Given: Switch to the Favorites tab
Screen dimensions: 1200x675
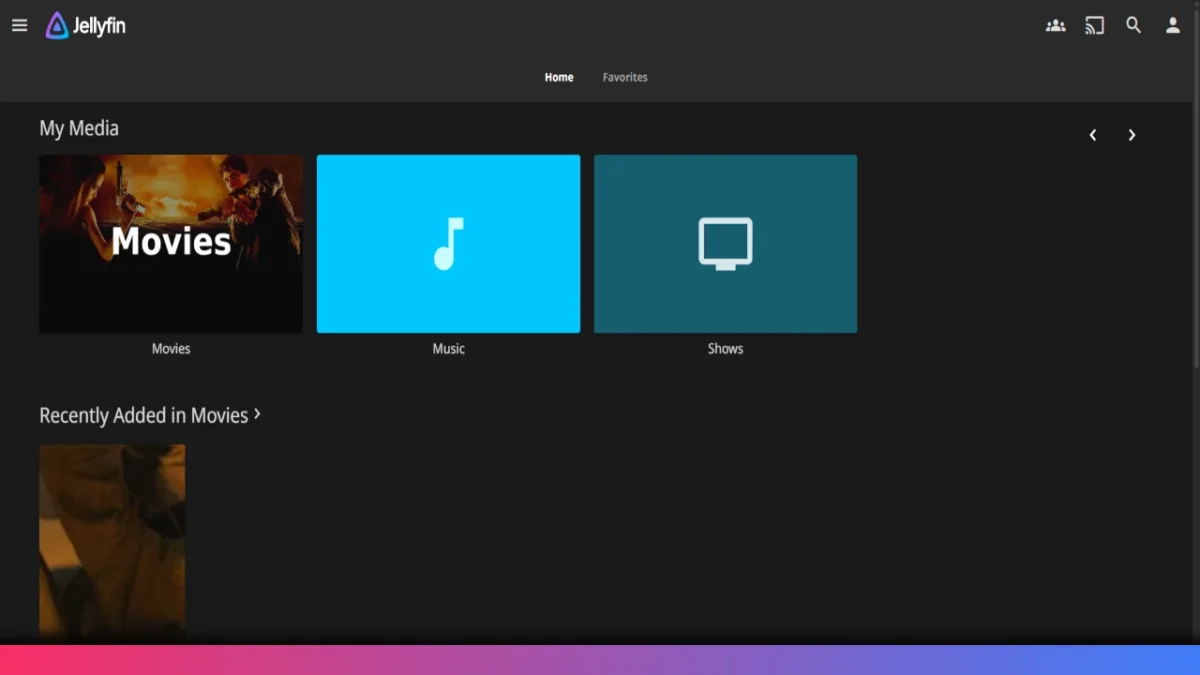Looking at the screenshot, I should [x=625, y=77].
